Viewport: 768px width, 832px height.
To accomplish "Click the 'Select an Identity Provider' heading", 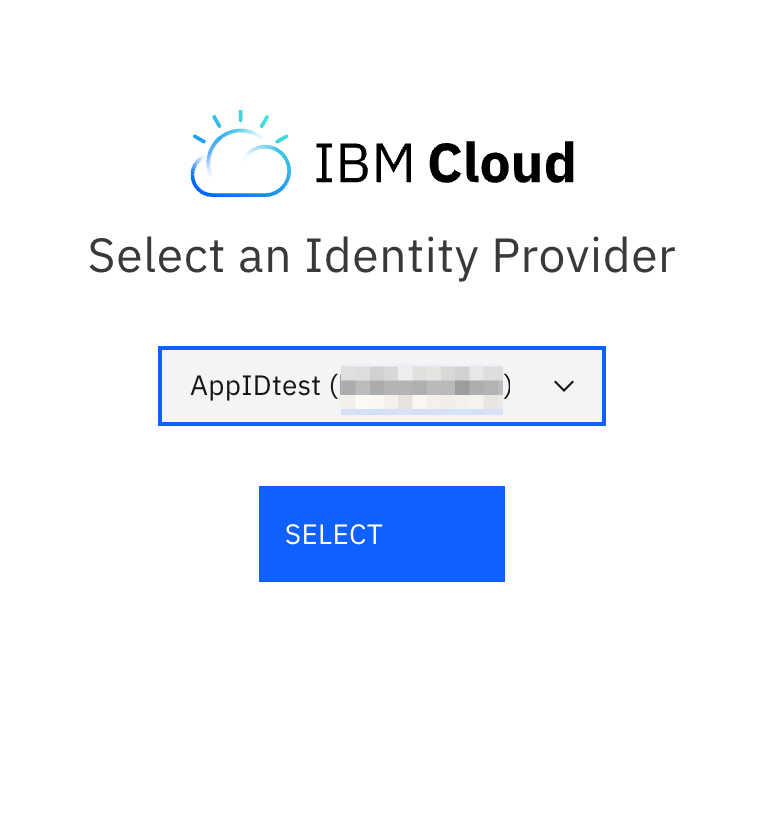I will click(382, 256).
